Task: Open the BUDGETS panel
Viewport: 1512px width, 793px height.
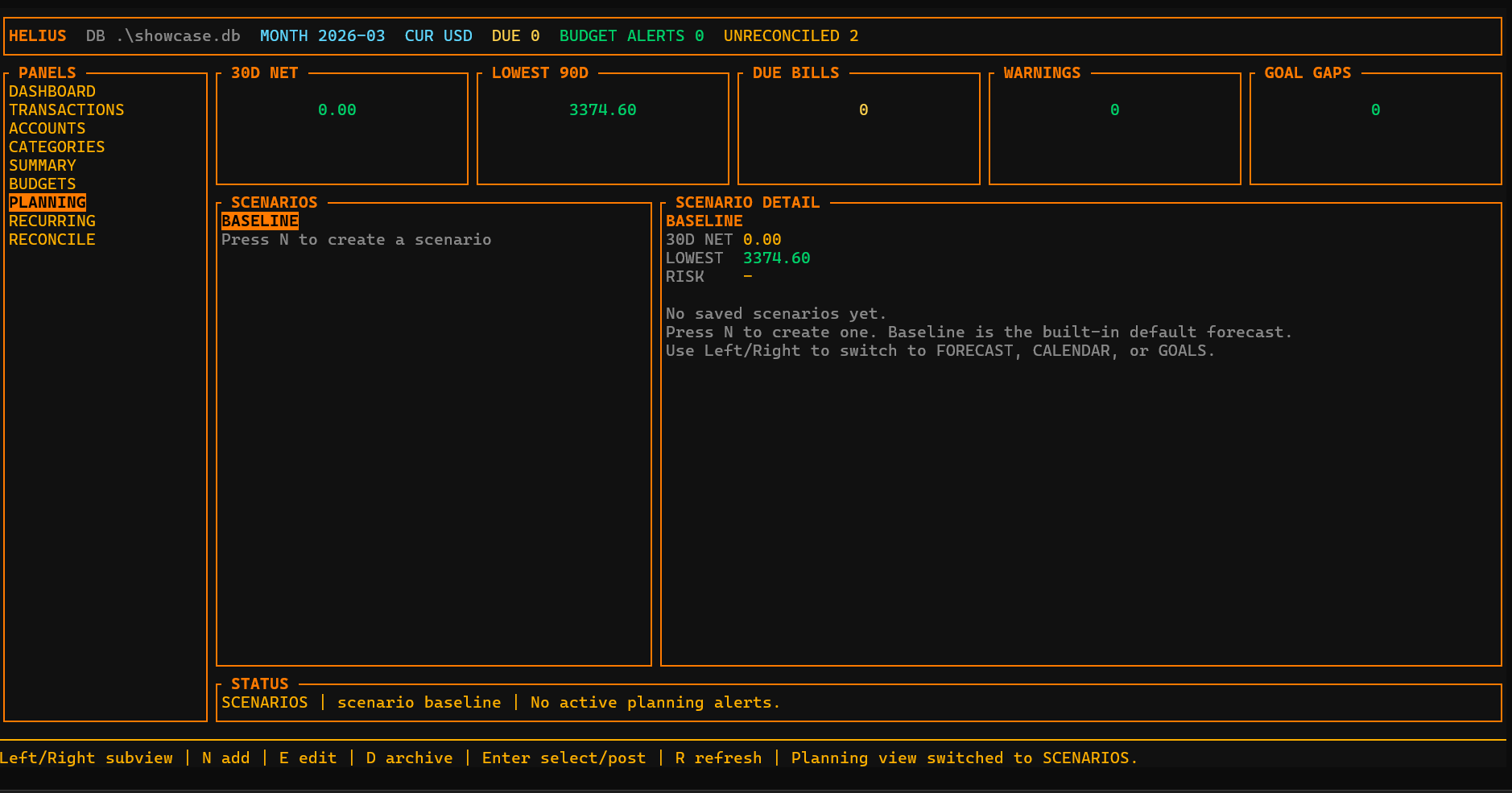Action: 43,184
